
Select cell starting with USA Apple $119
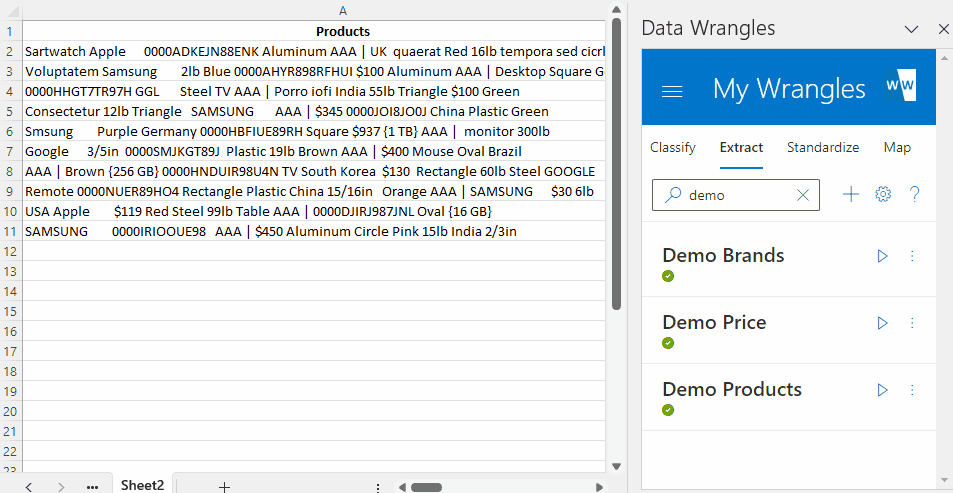click(314, 212)
